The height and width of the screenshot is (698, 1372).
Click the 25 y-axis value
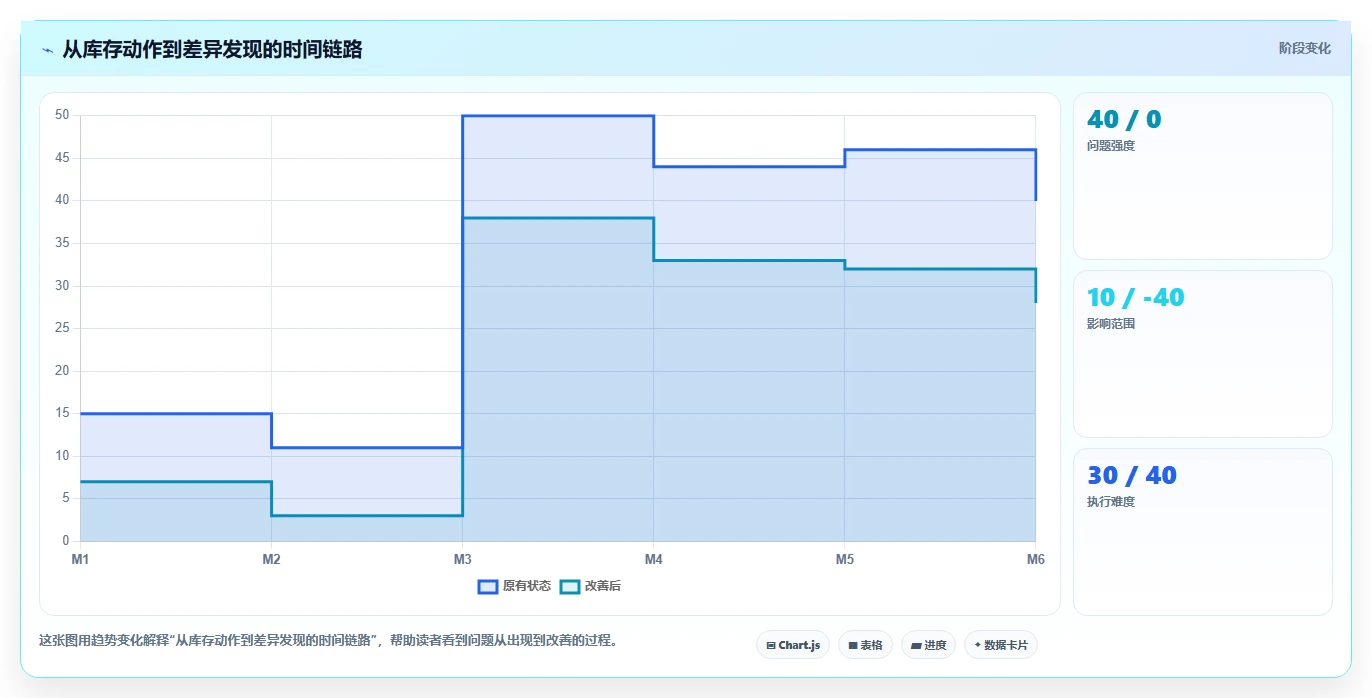coord(62,328)
